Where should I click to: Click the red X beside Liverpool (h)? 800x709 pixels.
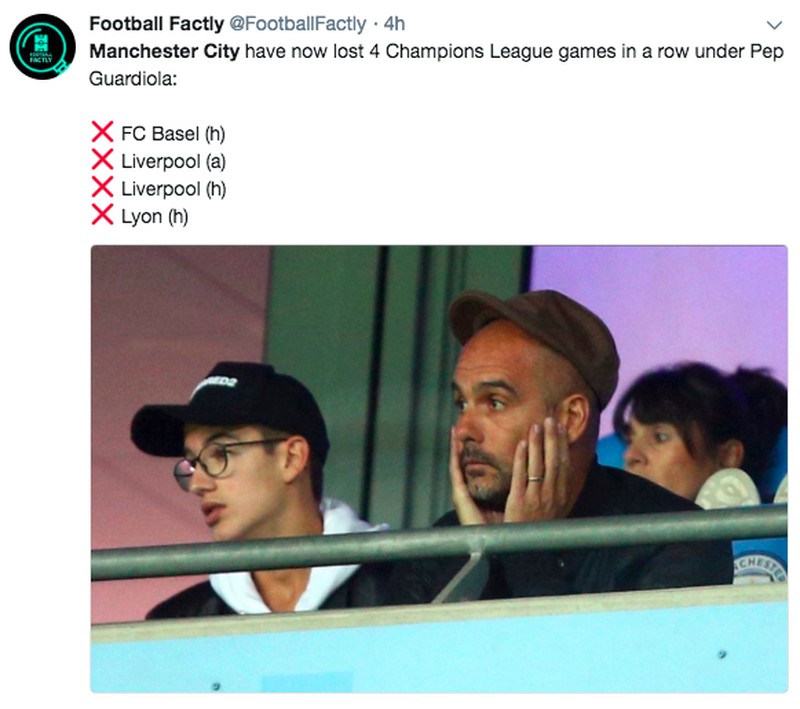101,188
